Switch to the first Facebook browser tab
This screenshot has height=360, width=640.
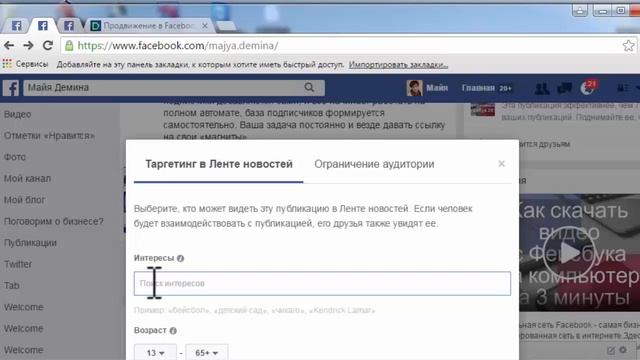(17, 26)
